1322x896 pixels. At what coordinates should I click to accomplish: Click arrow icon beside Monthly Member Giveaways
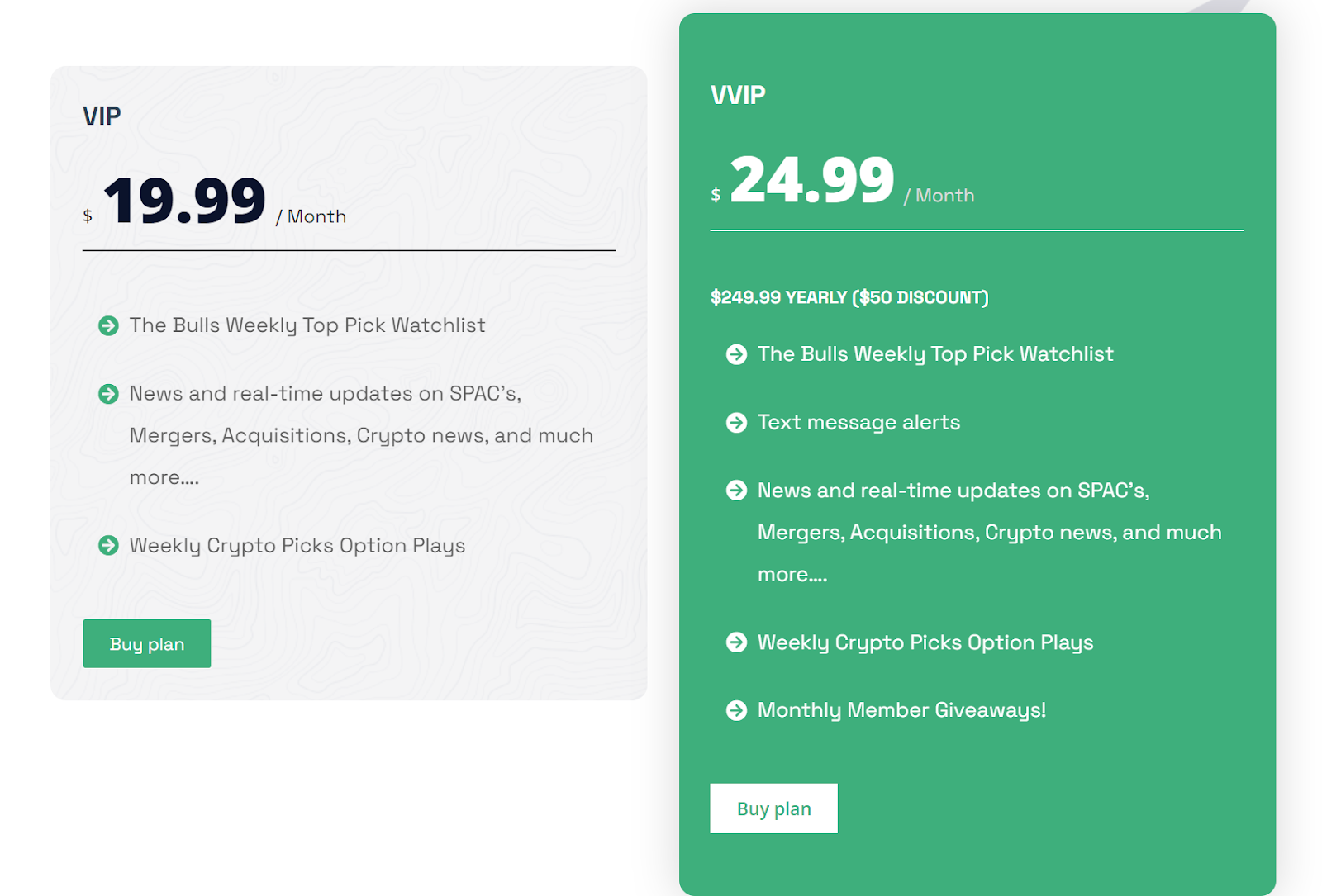[736, 710]
